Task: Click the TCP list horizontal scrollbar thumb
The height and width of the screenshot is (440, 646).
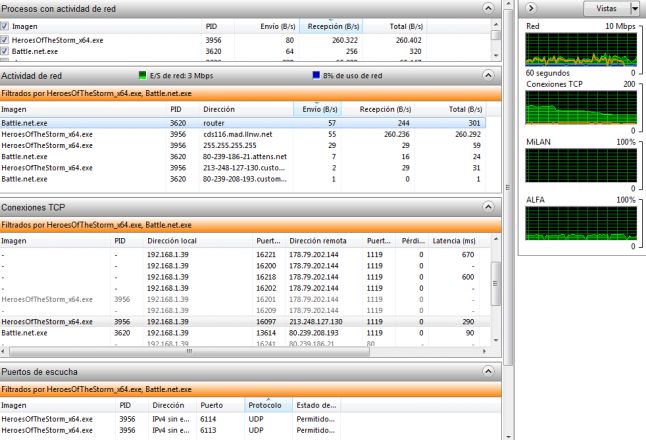Action: (189, 351)
